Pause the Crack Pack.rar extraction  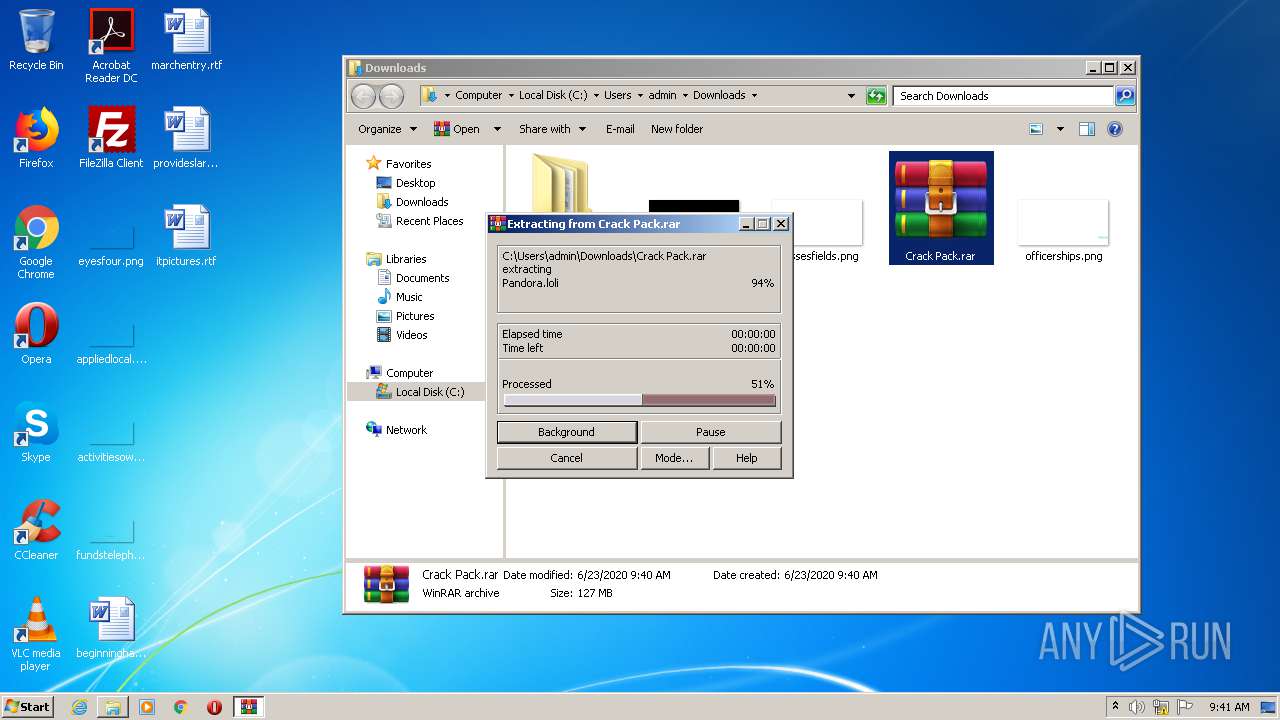click(710, 432)
